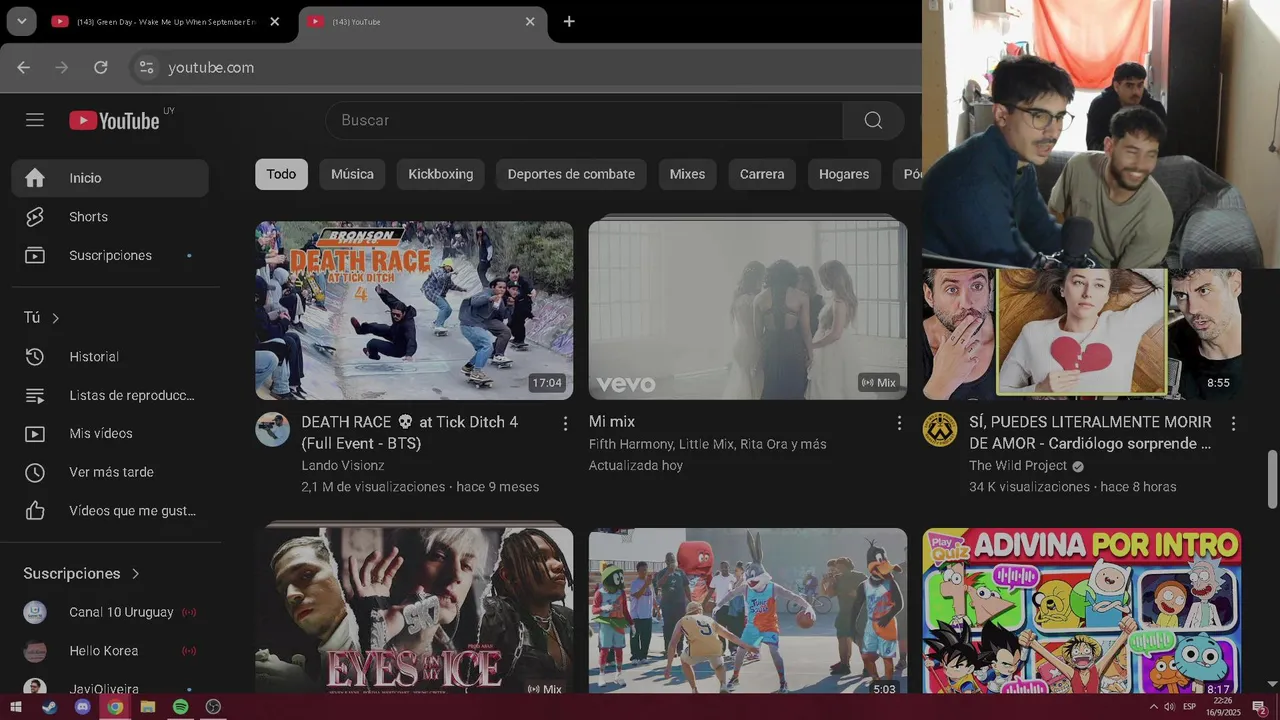Screen dimensions: 1280x720
Task: Reload the page in the browser
Action: click(x=101, y=67)
